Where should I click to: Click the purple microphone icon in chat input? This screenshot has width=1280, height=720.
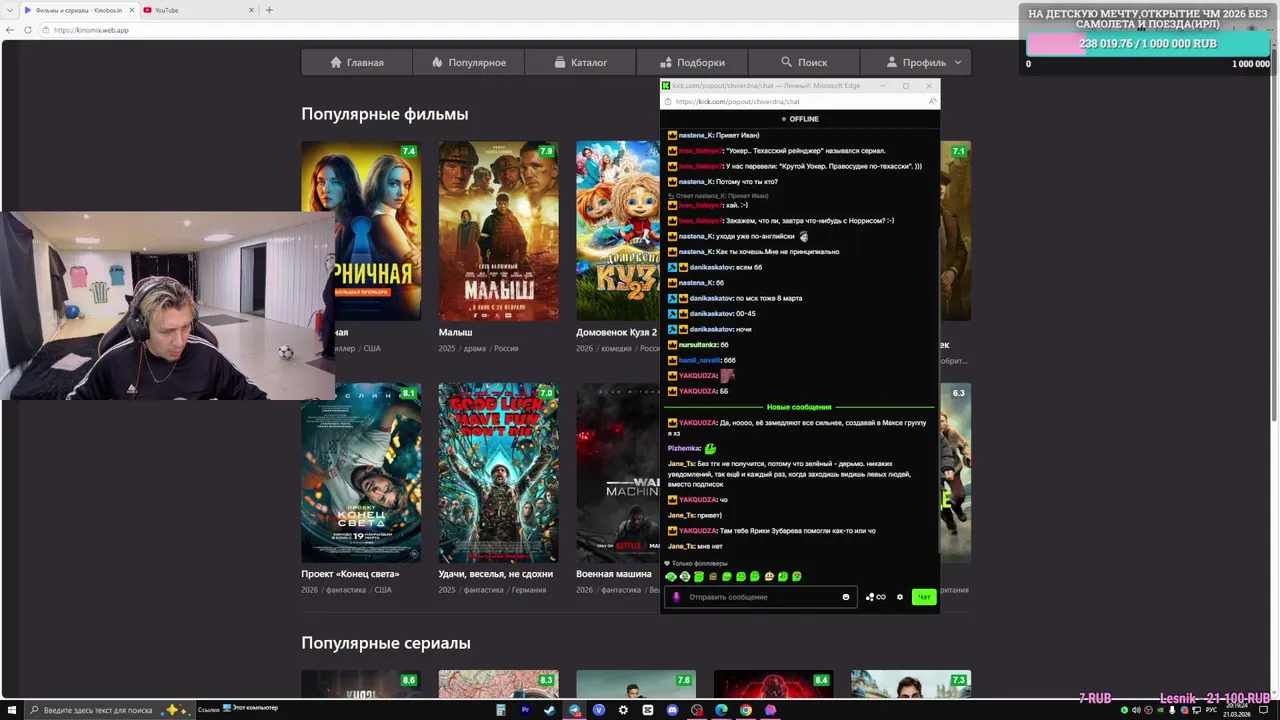676,597
